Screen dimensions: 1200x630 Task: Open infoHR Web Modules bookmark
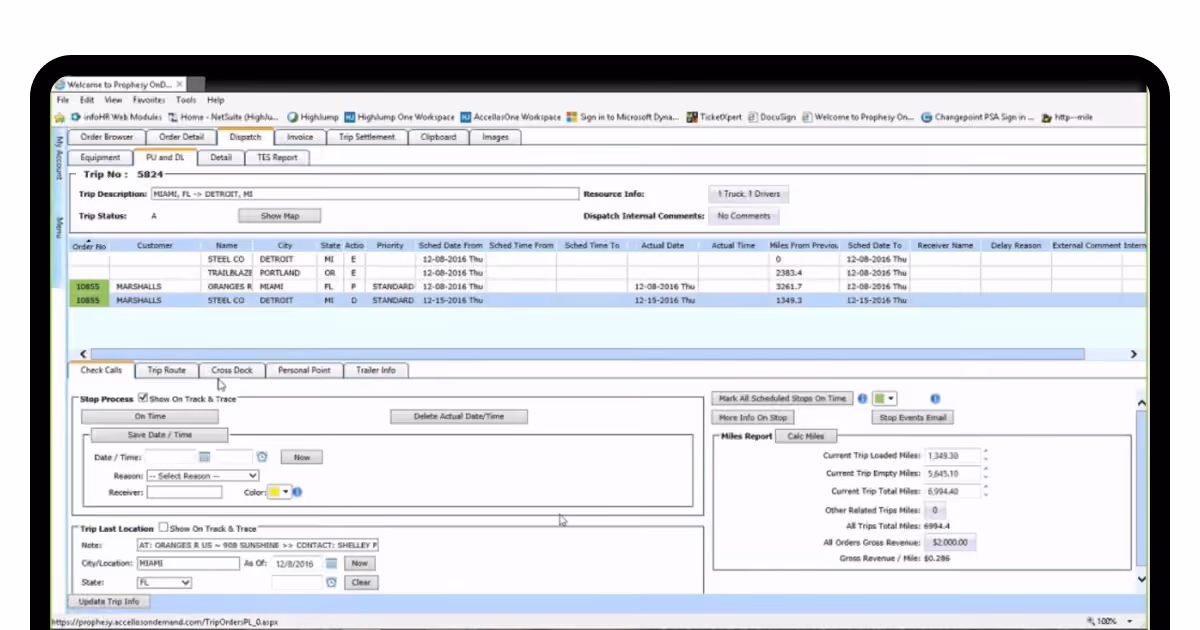click(116, 117)
